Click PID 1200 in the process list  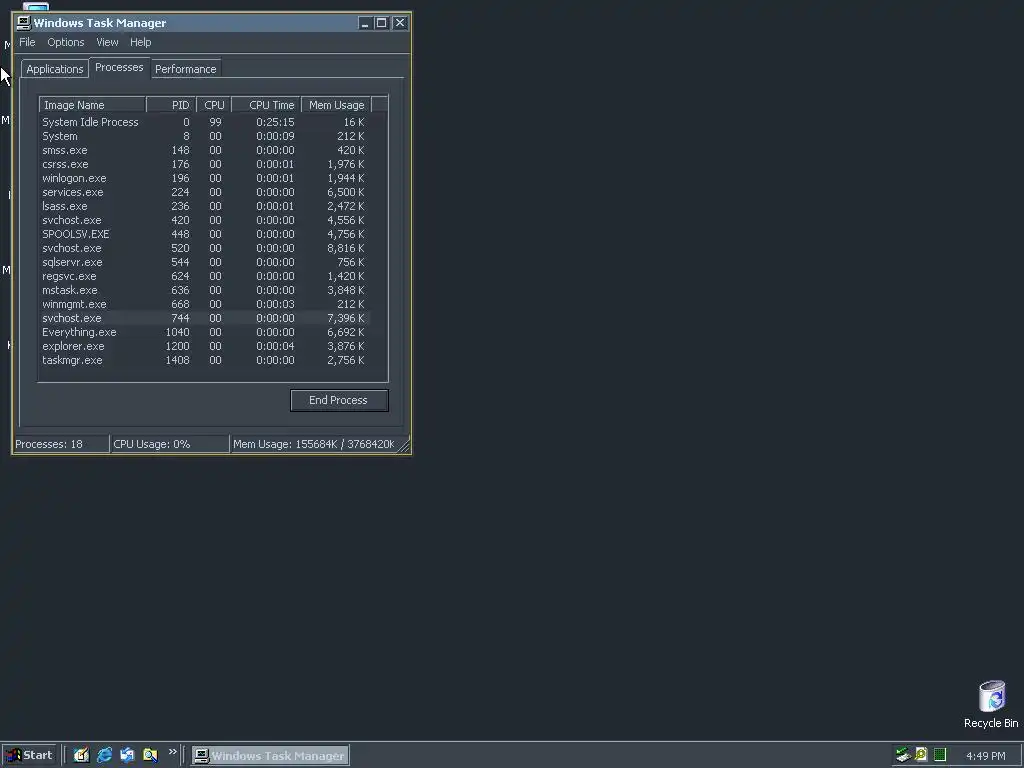pyautogui.click(x=177, y=346)
